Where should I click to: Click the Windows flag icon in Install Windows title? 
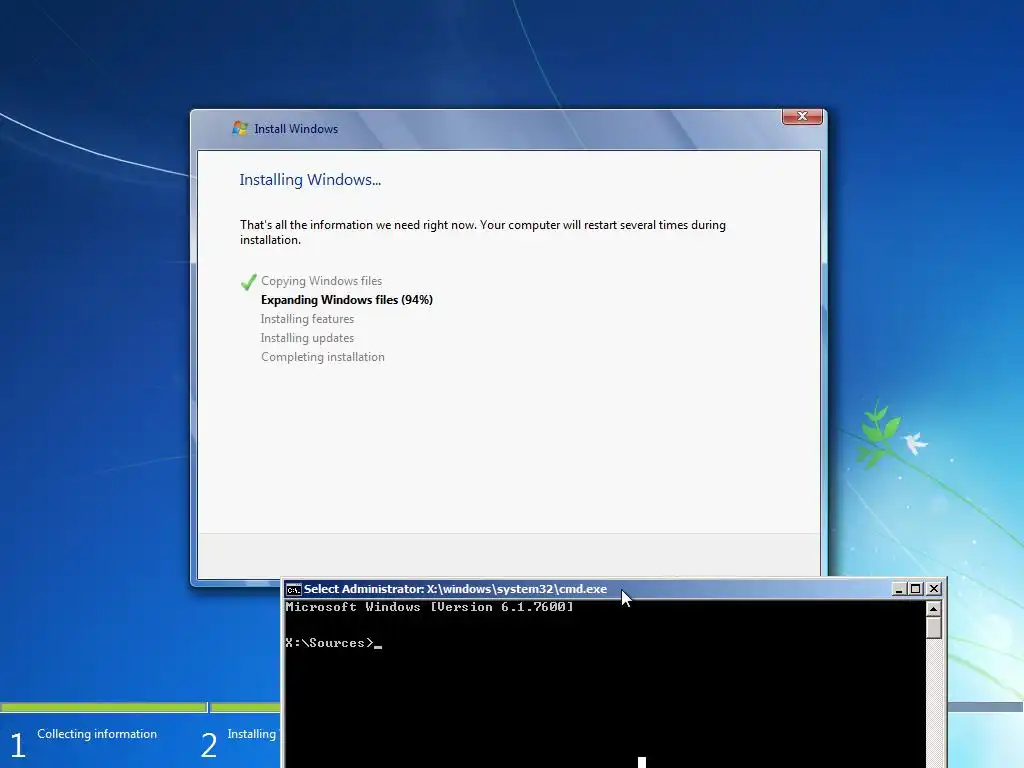point(240,129)
